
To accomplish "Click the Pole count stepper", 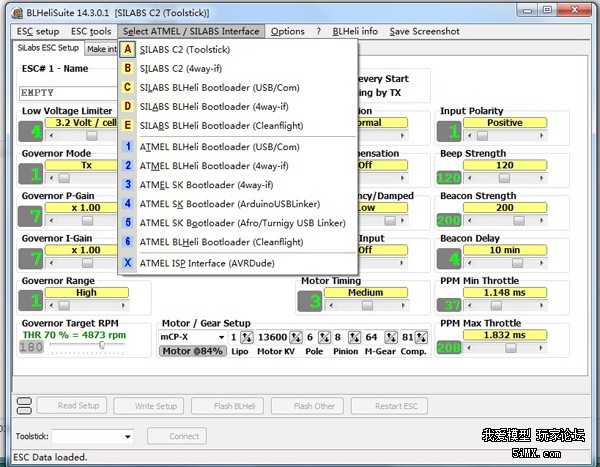I will pos(324,337).
